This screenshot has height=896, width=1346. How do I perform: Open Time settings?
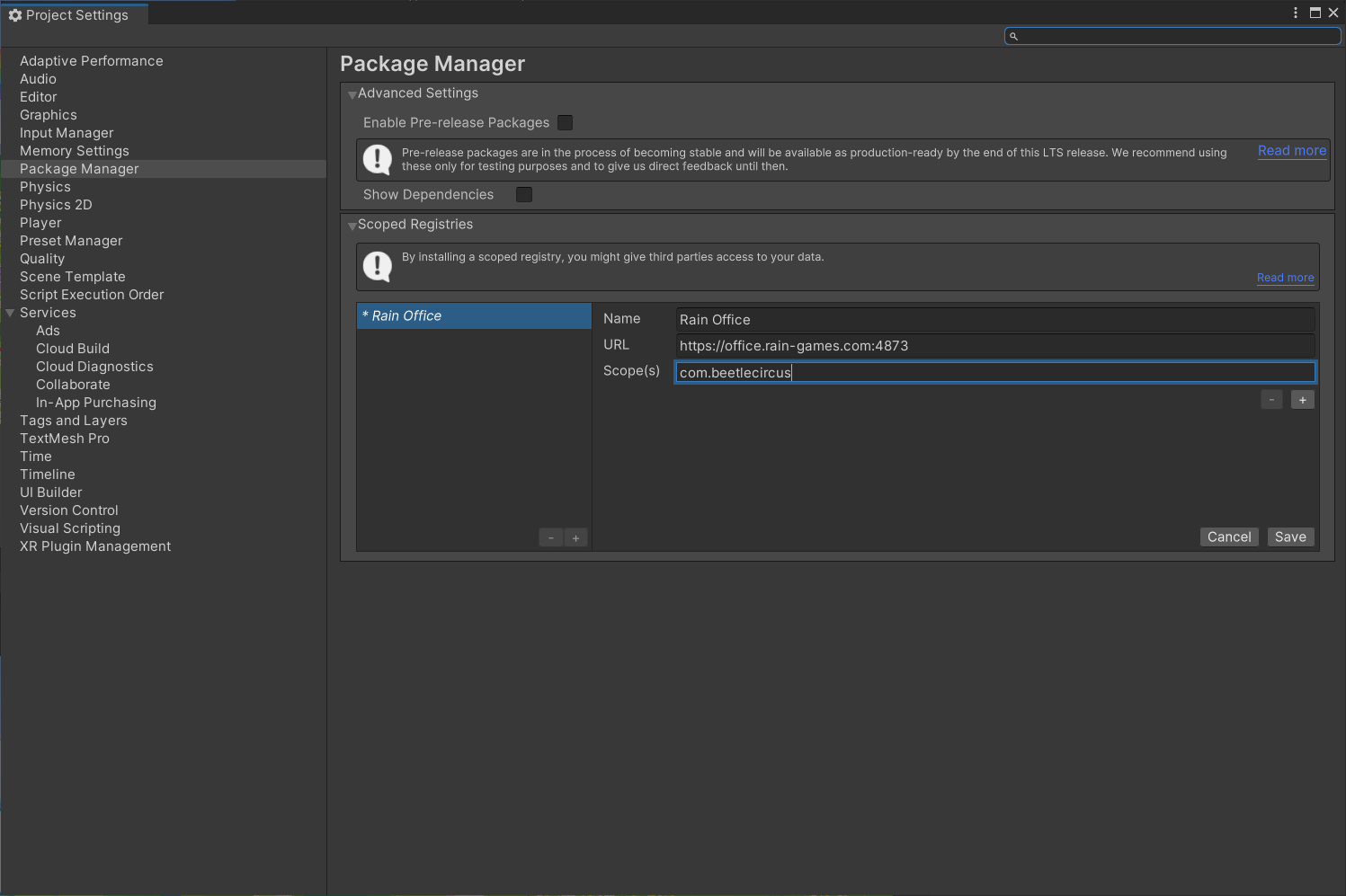point(36,457)
